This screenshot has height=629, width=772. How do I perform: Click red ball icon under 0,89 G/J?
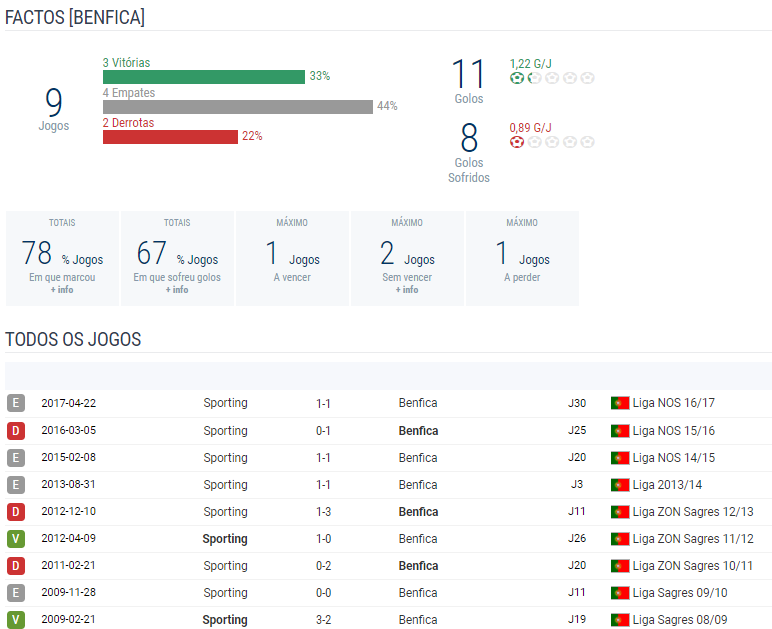[516, 142]
